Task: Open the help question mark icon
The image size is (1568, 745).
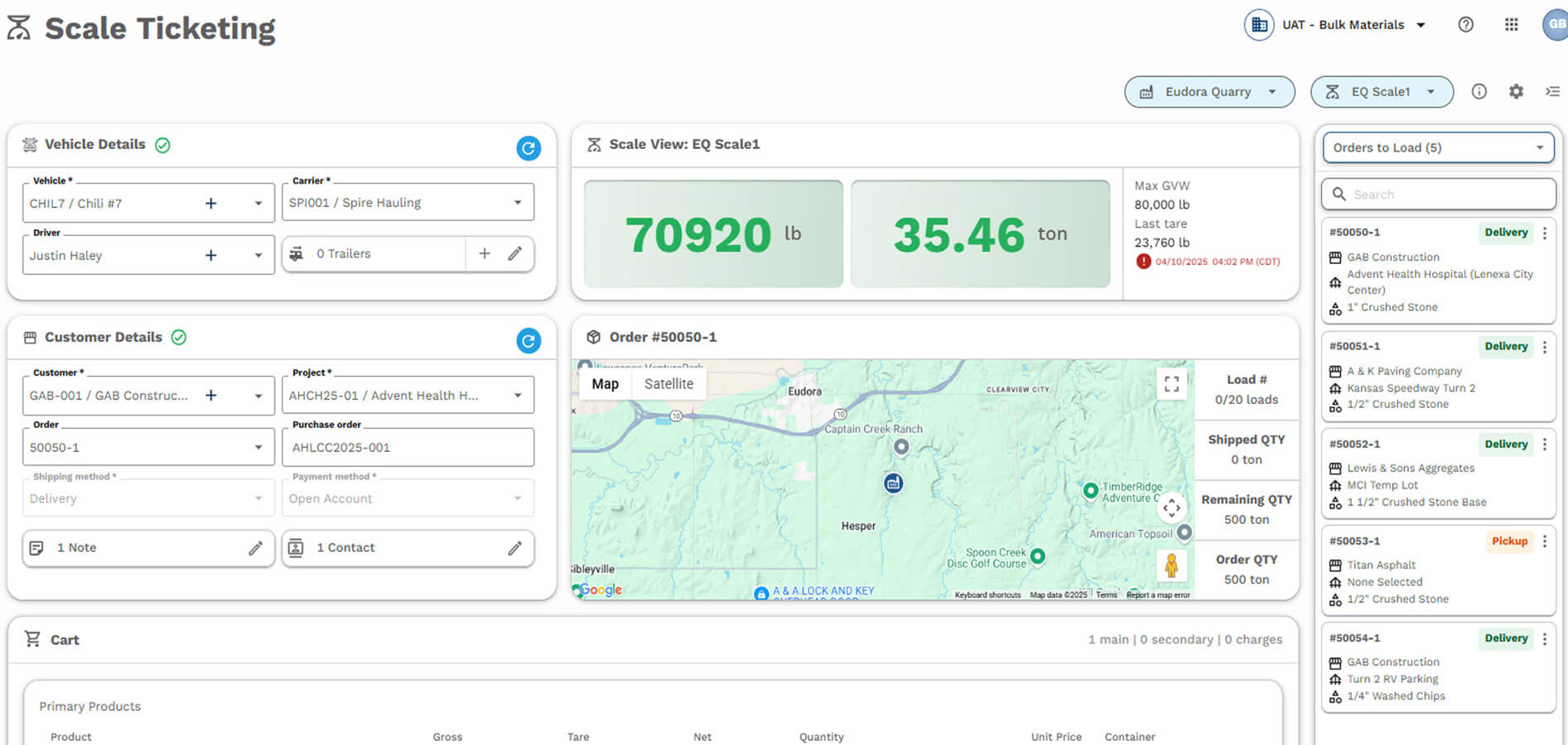Action: pyautogui.click(x=1465, y=25)
